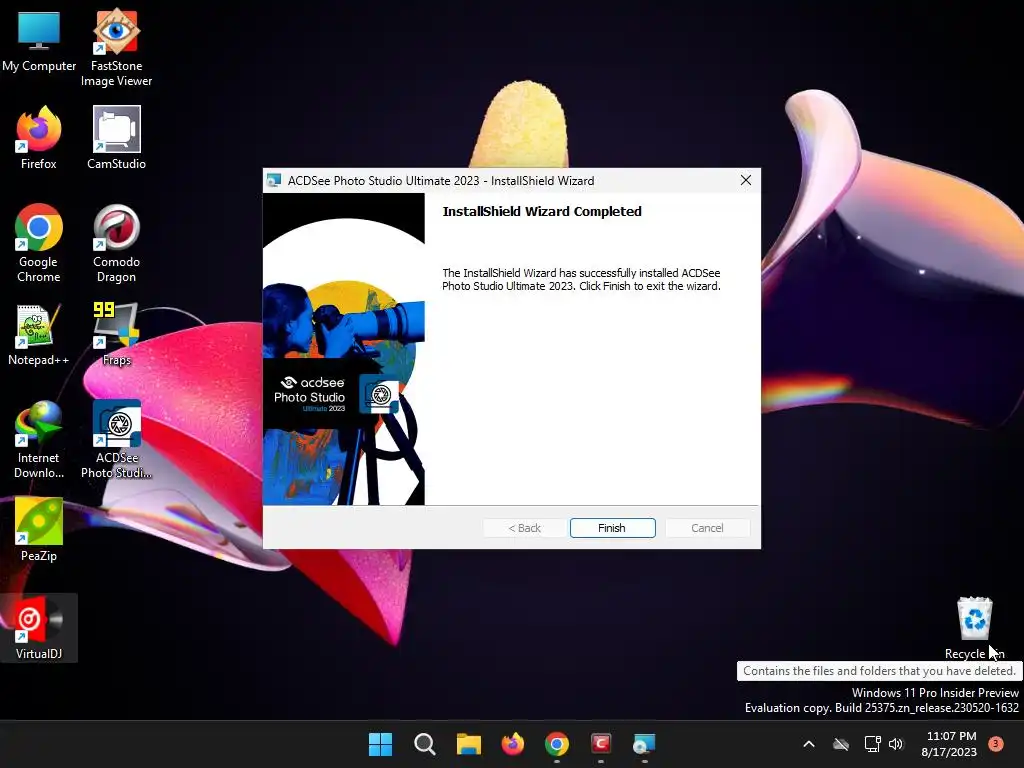1024x768 pixels.
Task: Select ACDSee Photo Studio desktop shortcut
Action: click(116, 440)
